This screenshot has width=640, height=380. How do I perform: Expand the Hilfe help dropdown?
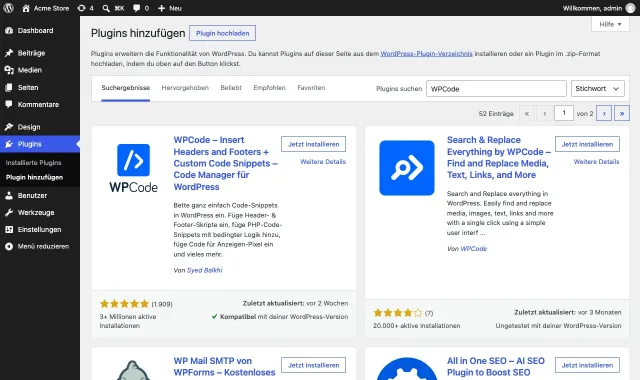pyautogui.click(x=610, y=24)
